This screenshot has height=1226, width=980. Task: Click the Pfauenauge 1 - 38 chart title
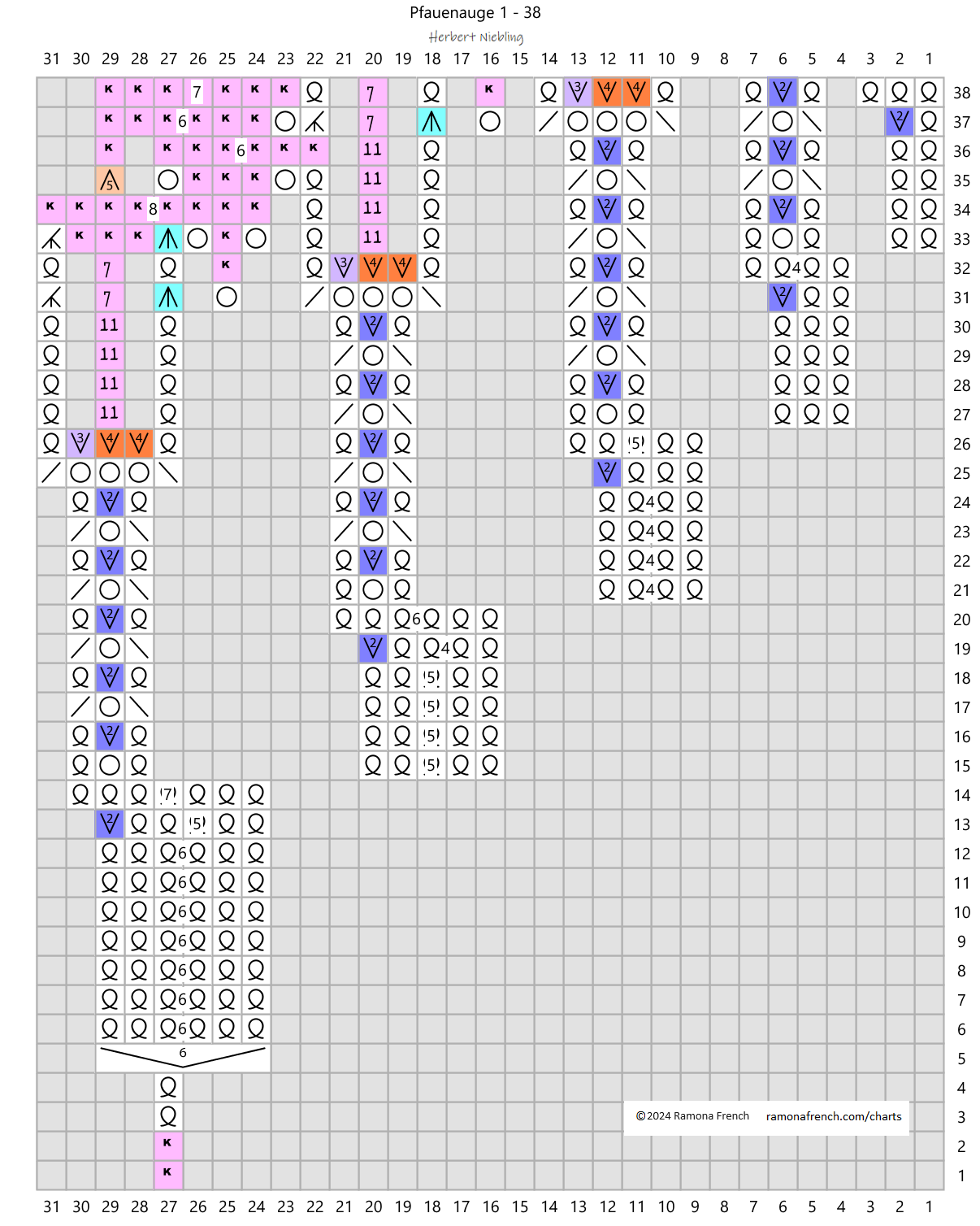pos(475,12)
